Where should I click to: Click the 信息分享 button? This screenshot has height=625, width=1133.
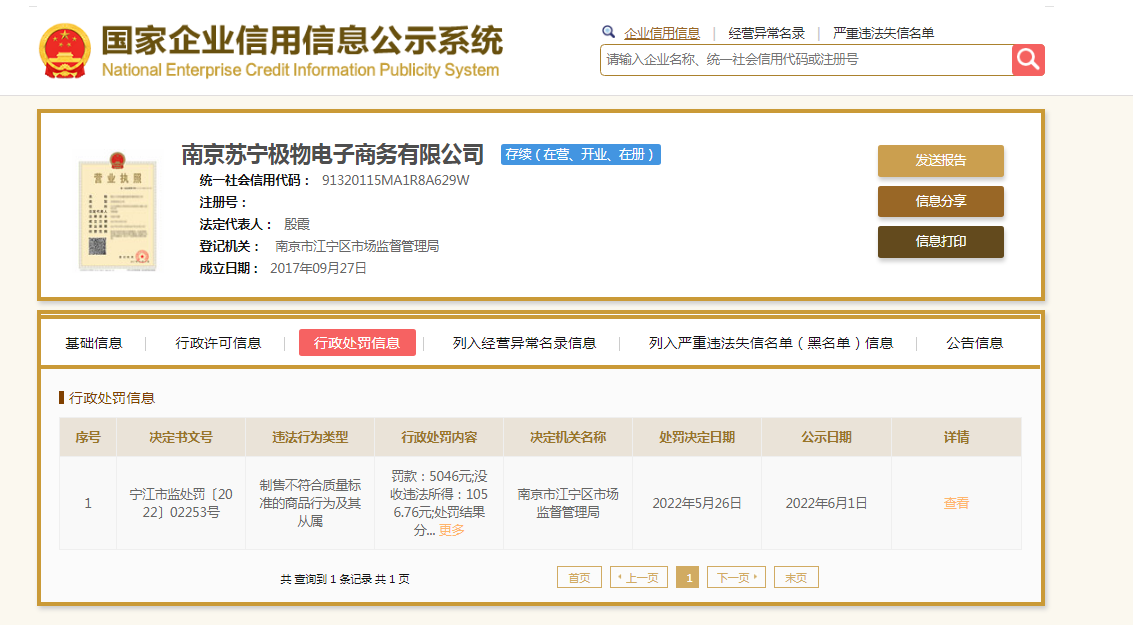(941, 201)
